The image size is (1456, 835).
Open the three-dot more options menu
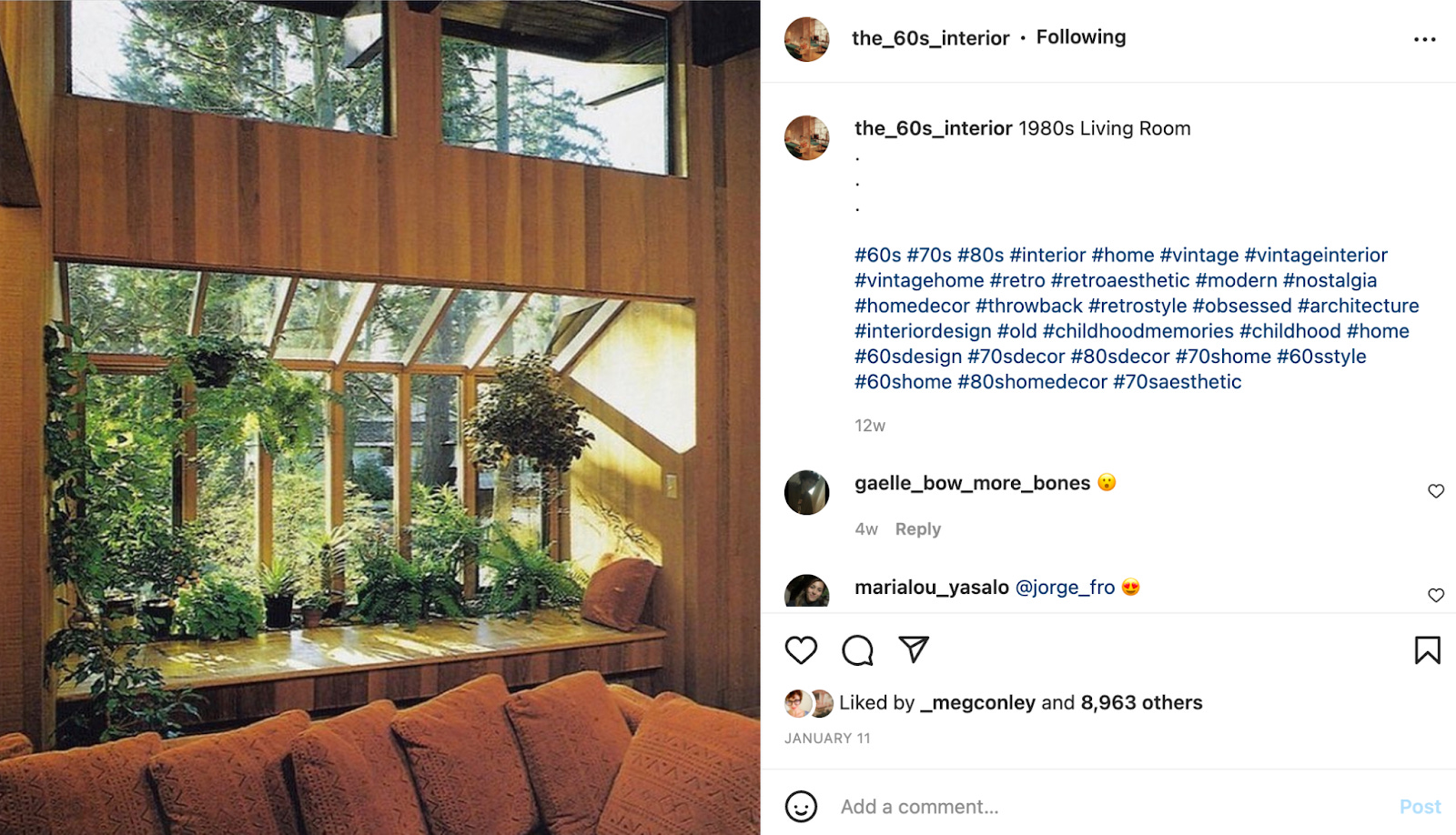pos(1425,39)
